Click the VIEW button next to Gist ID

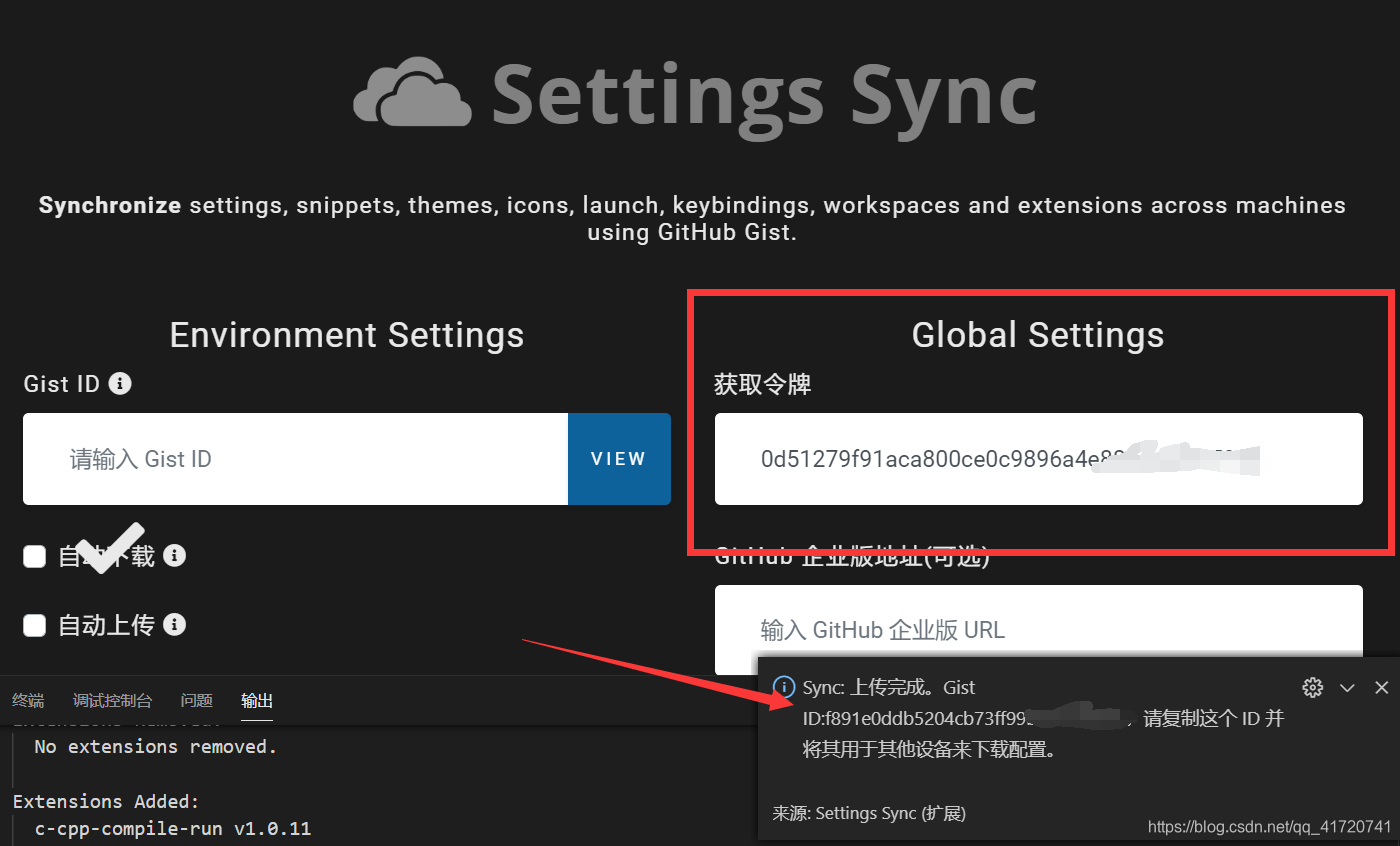click(619, 459)
